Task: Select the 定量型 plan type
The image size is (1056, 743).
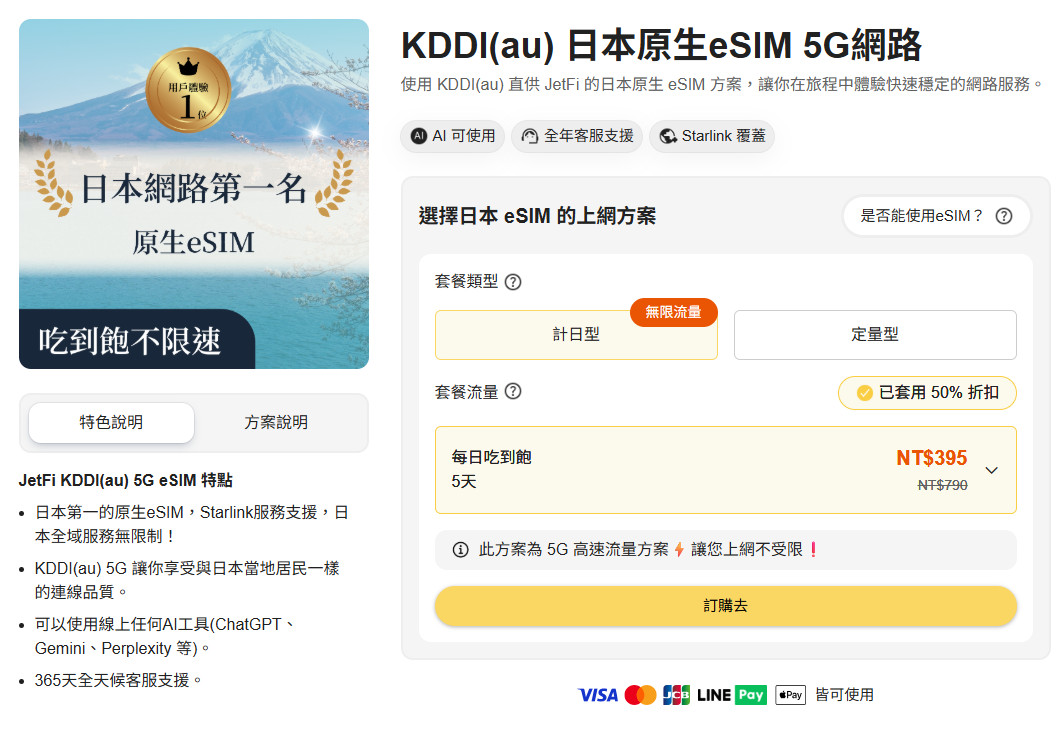Action: point(874,335)
